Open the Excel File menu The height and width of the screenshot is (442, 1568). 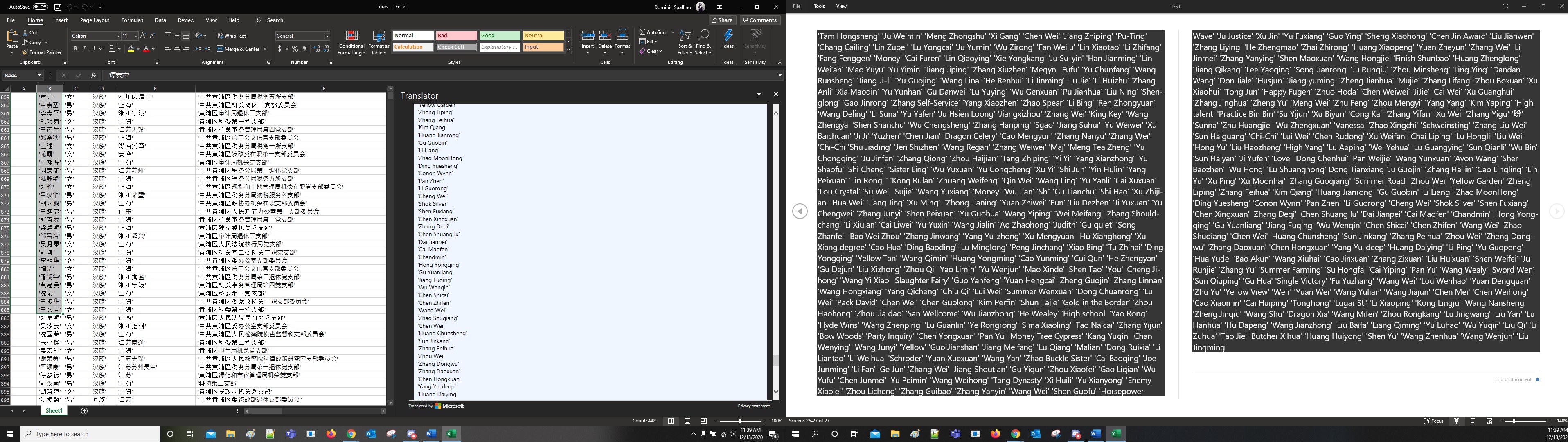coord(10,20)
